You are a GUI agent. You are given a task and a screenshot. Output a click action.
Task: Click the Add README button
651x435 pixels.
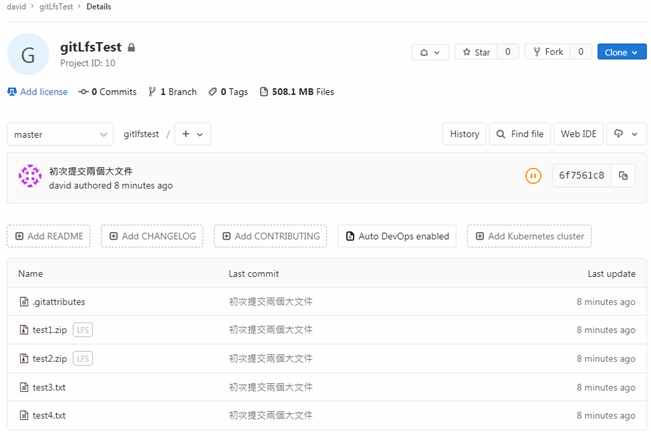(49, 236)
